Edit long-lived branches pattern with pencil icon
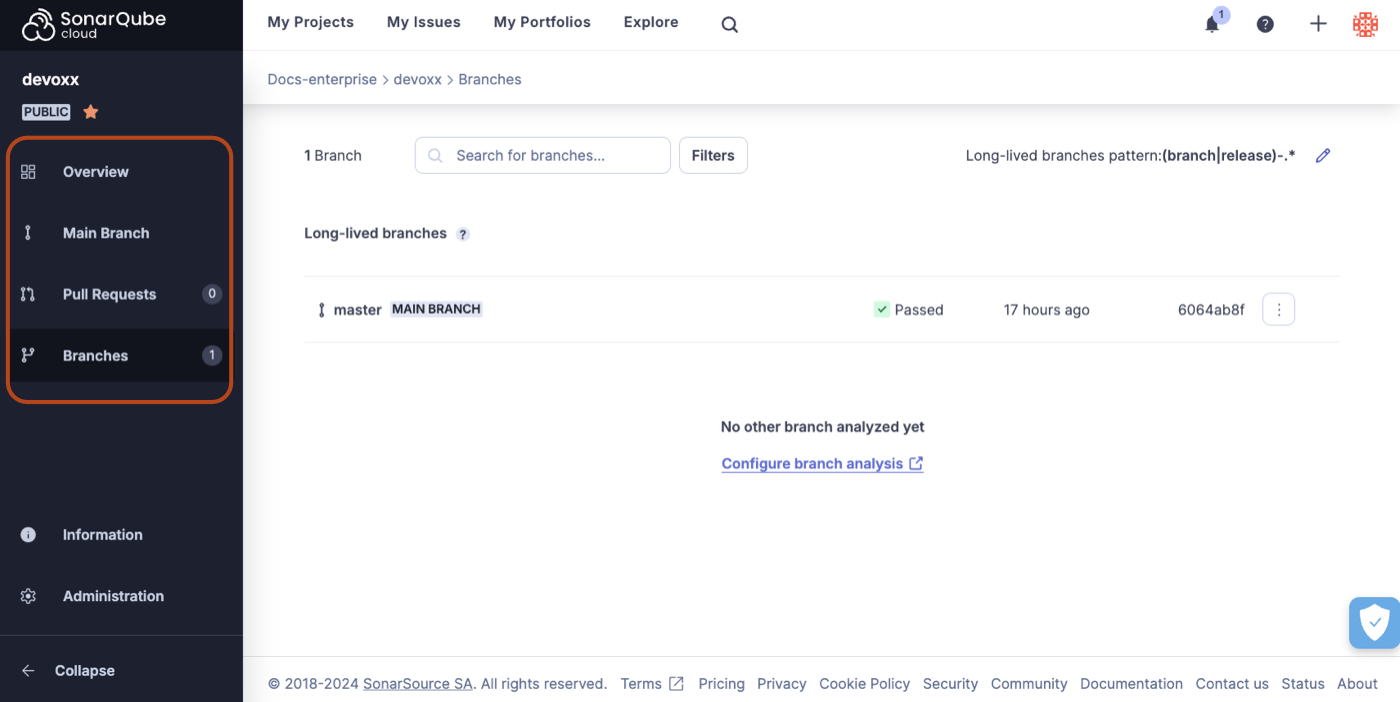The image size is (1400, 702). 1323,156
